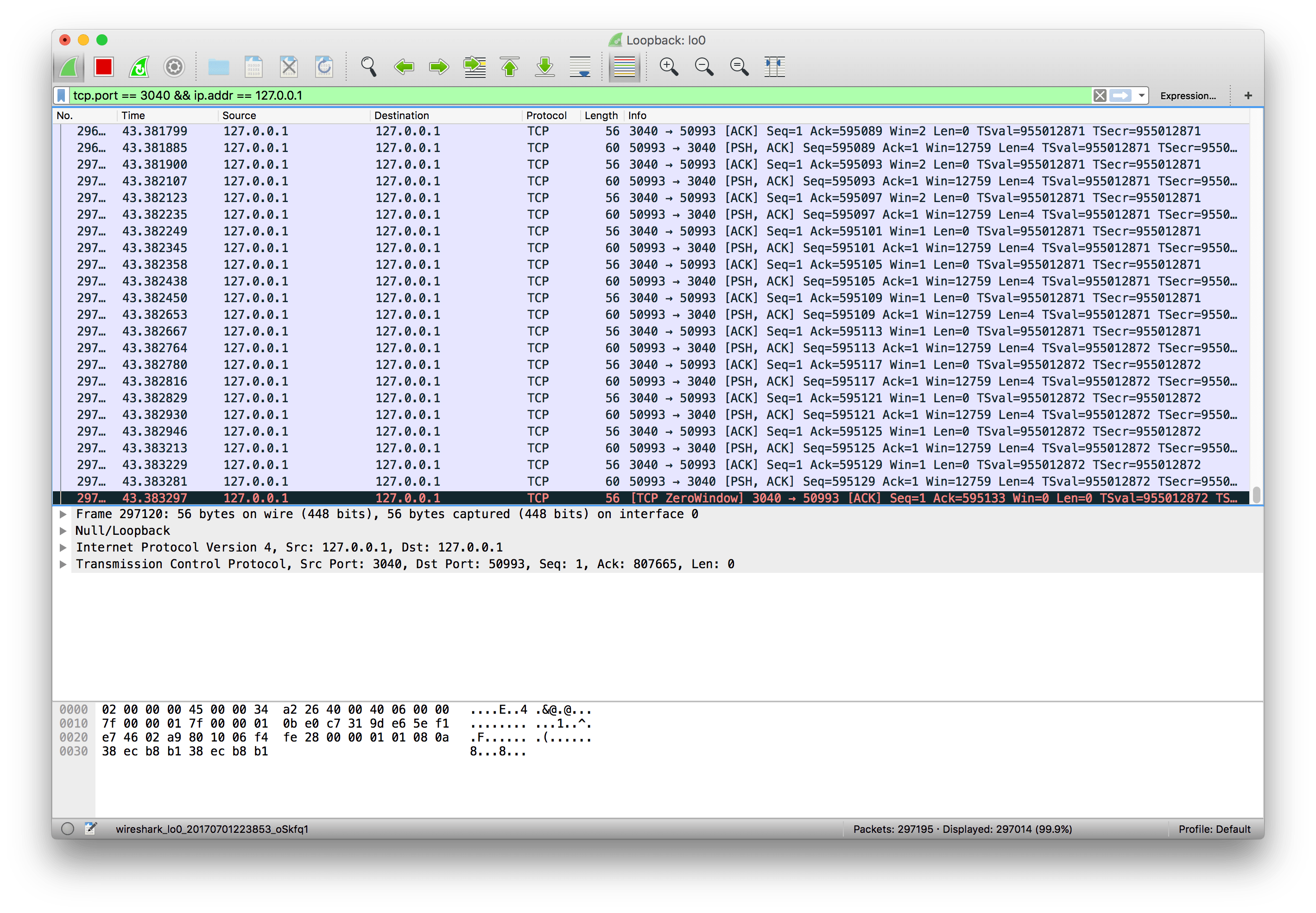The width and height of the screenshot is (1316, 913).
Task: Add a filter button with plus
Action: pyautogui.click(x=1248, y=95)
